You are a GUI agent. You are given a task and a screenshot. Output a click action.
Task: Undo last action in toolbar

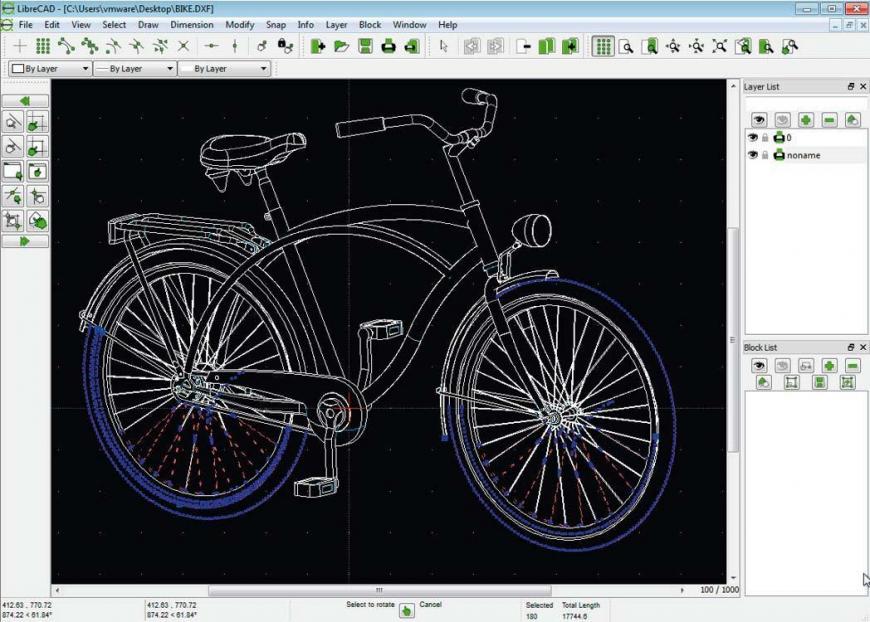tap(472, 46)
